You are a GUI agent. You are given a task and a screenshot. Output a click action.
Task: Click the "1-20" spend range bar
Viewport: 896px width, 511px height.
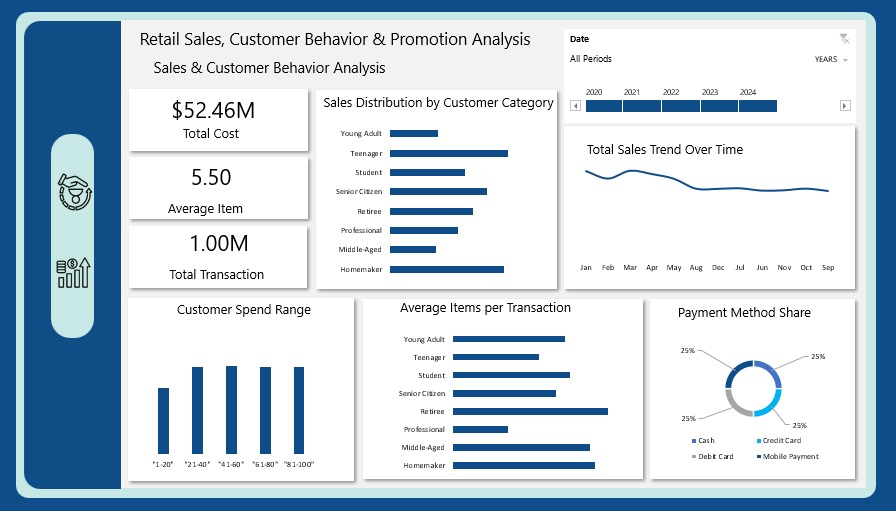click(163, 421)
